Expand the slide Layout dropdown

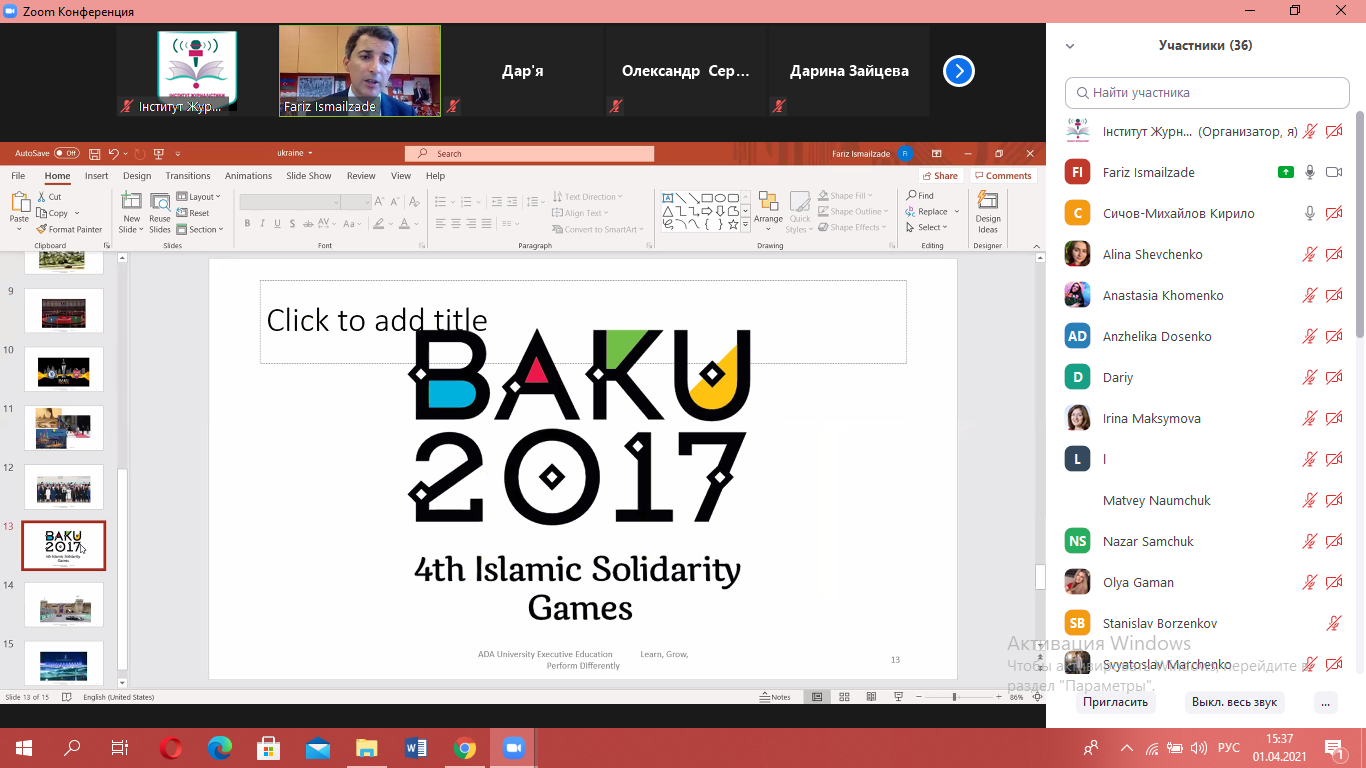pyautogui.click(x=198, y=197)
